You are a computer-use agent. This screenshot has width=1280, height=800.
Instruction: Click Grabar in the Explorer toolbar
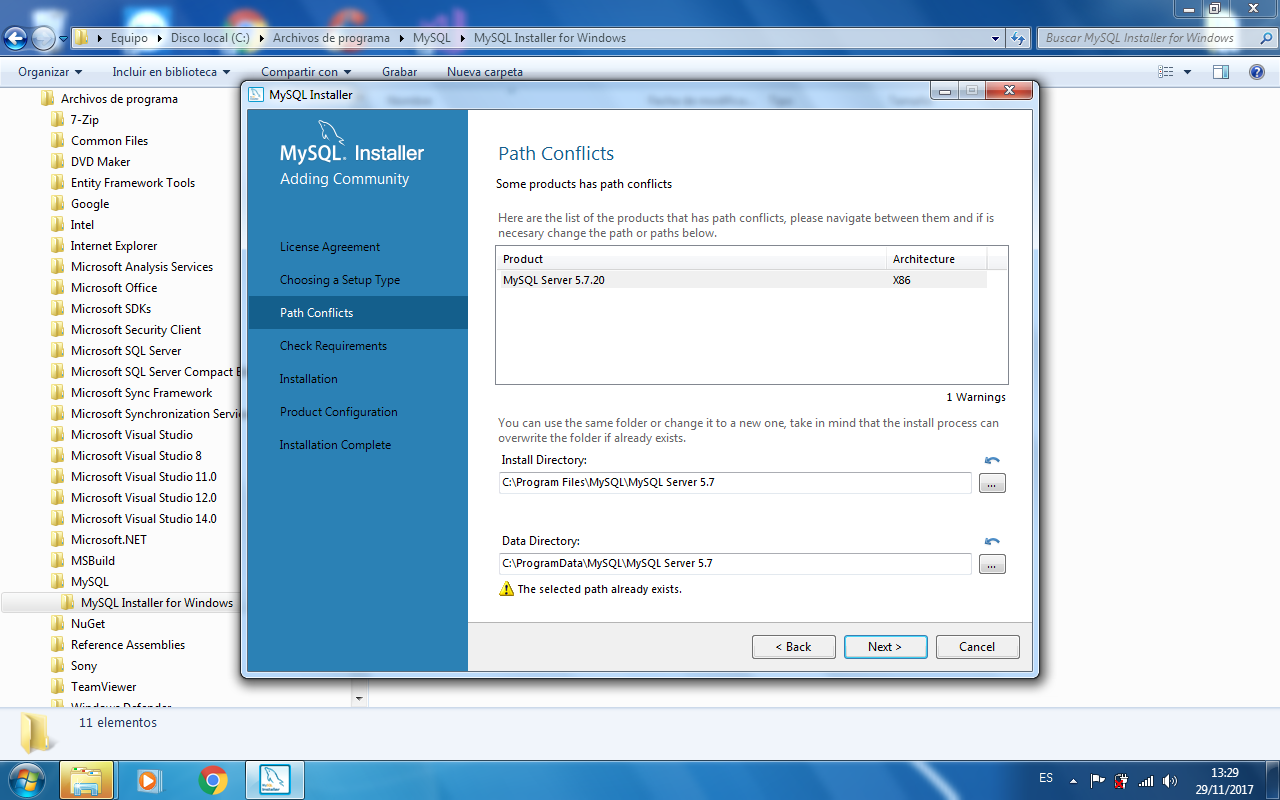pyautogui.click(x=399, y=72)
